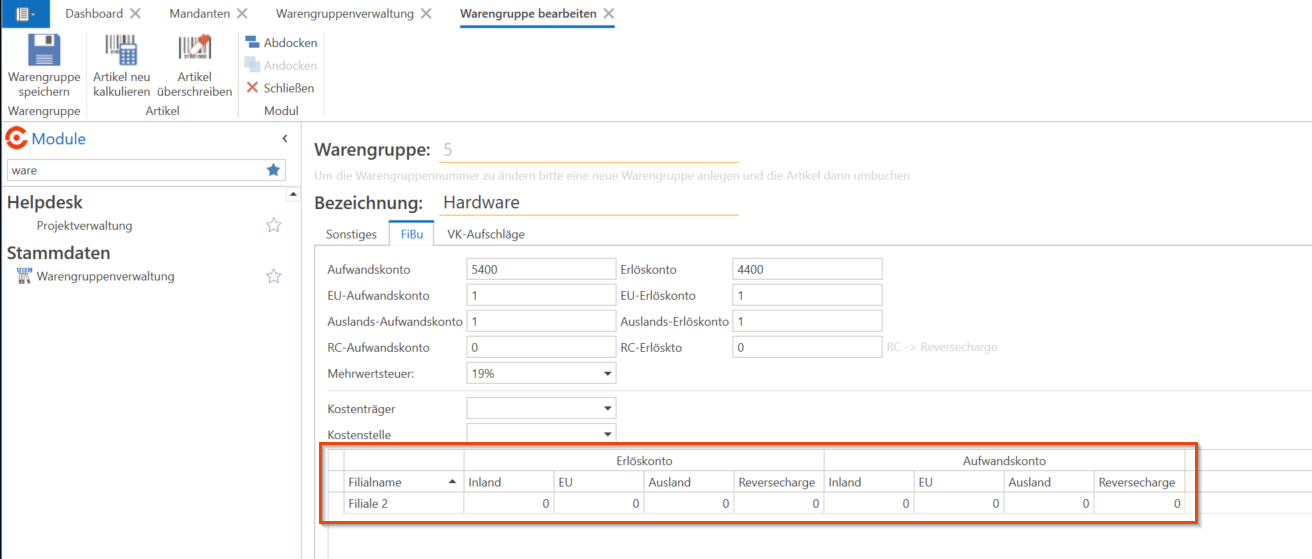Click the RC-Erlöskto field
Image resolution: width=1312 pixels, height=559 pixels.
coord(807,347)
